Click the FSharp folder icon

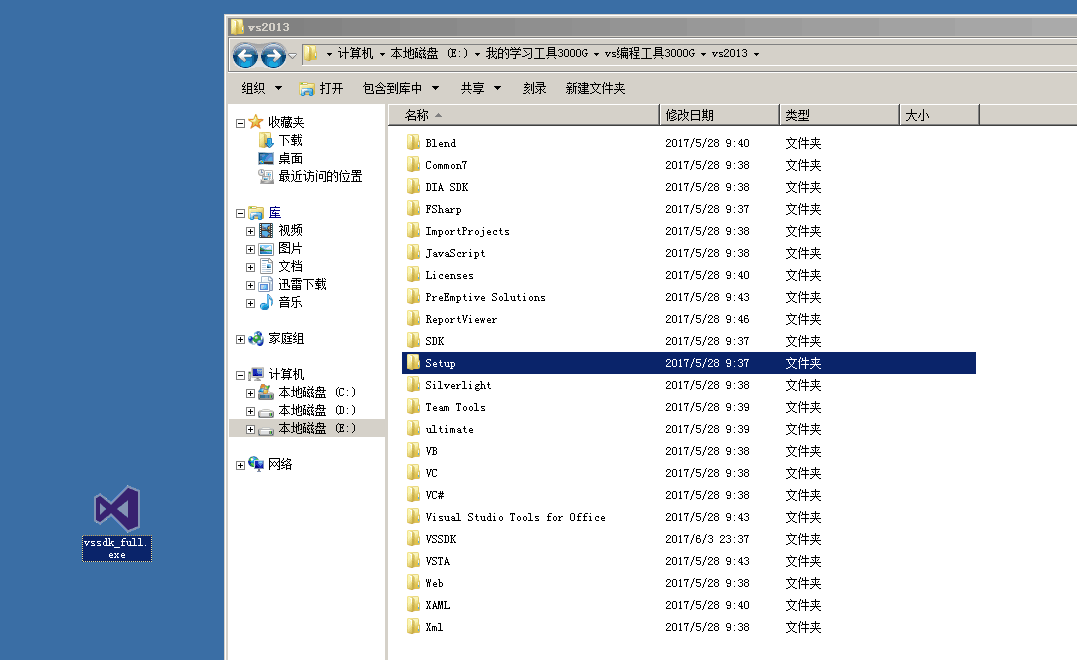[x=413, y=208]
